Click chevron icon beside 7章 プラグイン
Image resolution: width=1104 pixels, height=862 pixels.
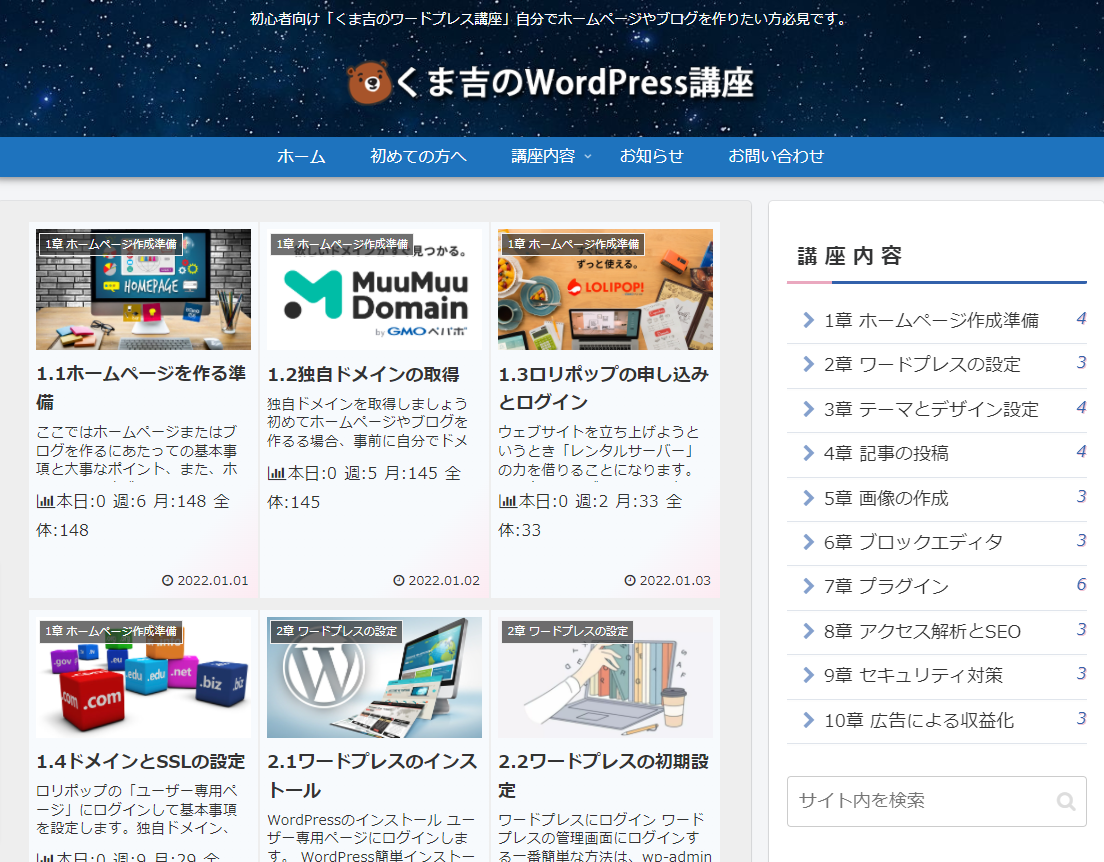808,586
